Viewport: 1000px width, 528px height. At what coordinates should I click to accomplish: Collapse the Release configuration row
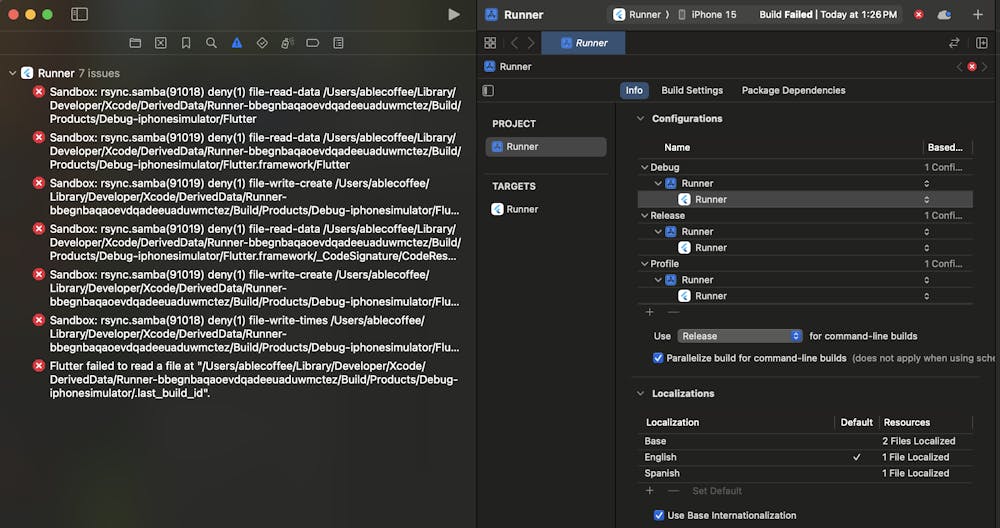[x=644, y=216]
